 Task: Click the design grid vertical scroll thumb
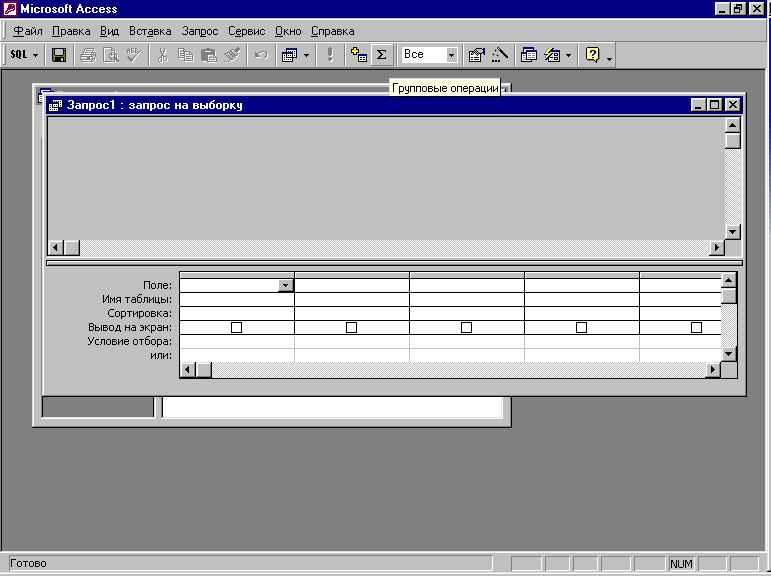point(729,296)
